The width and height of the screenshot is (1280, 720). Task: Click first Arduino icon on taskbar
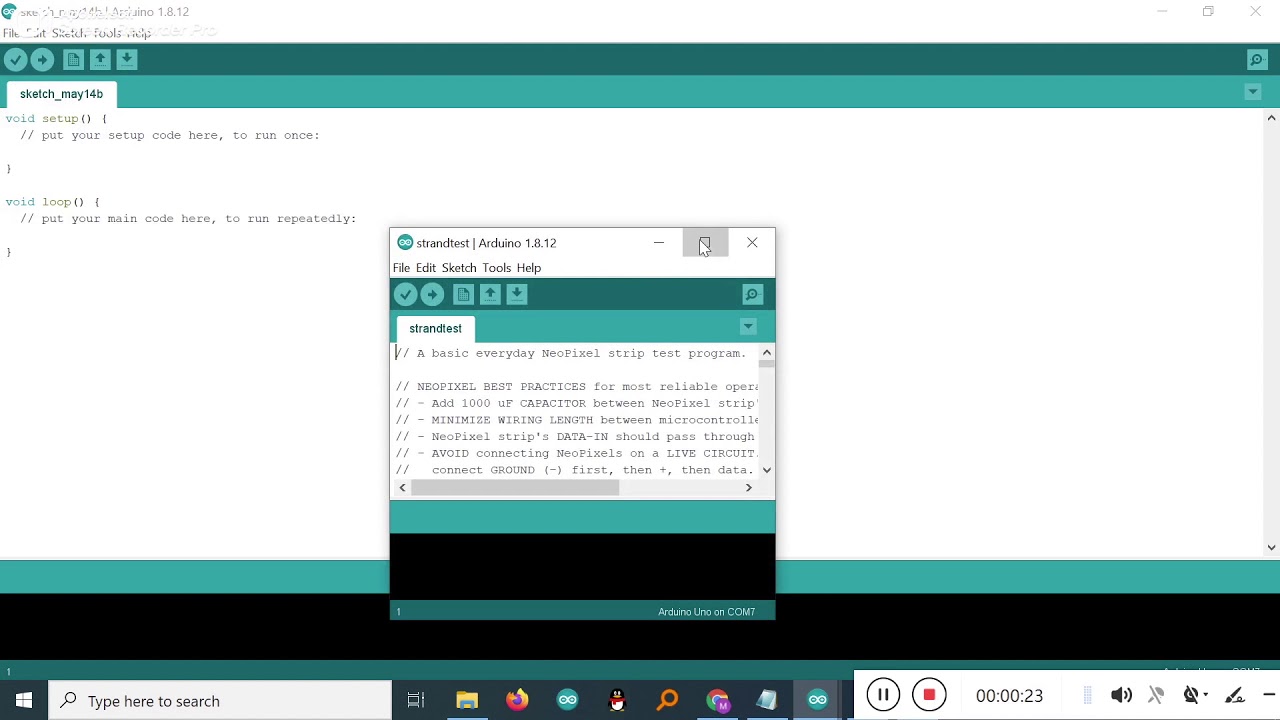[x=568, y=701]
